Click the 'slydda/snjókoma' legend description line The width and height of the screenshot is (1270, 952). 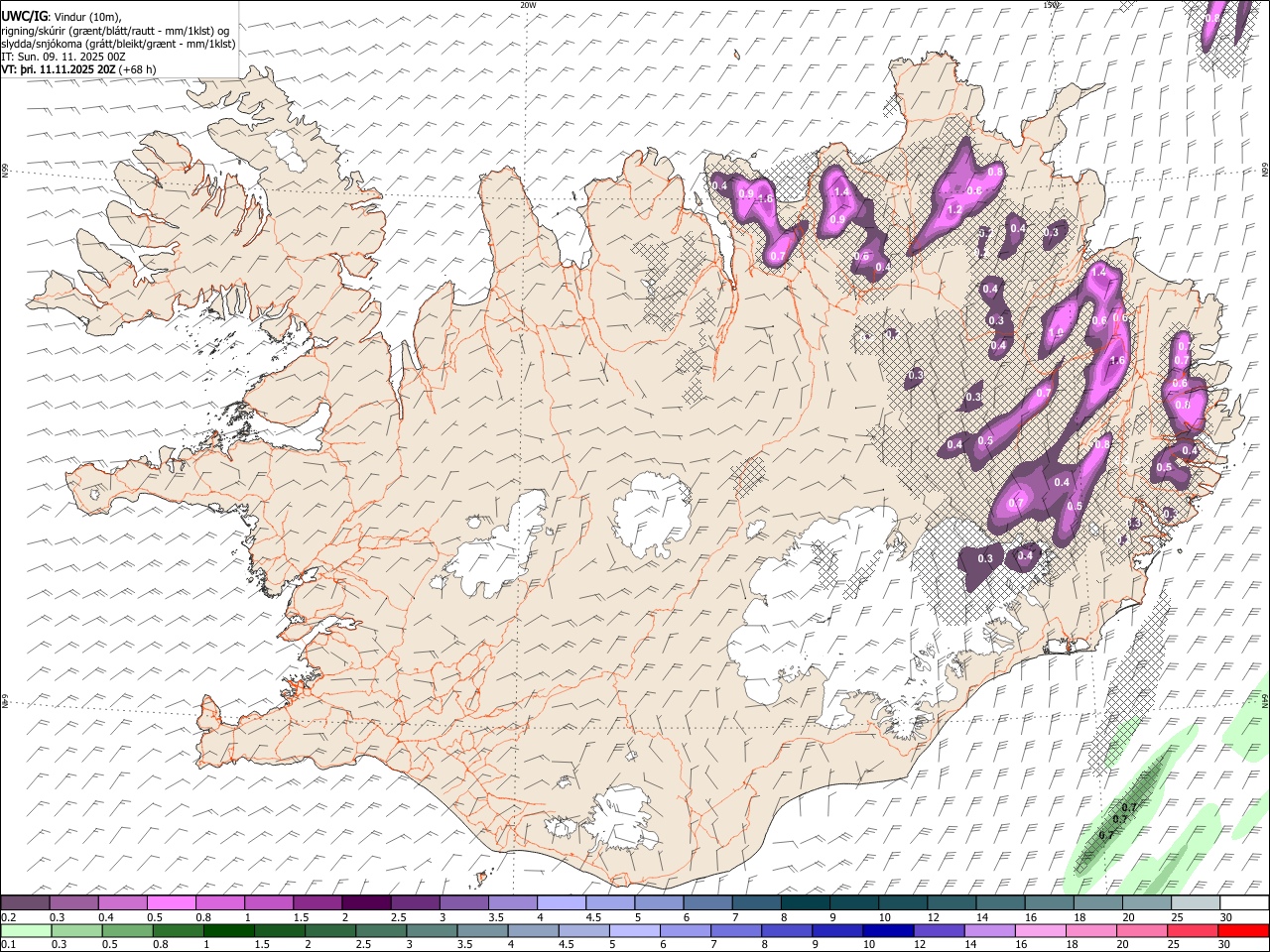click(x=118, y=44)
